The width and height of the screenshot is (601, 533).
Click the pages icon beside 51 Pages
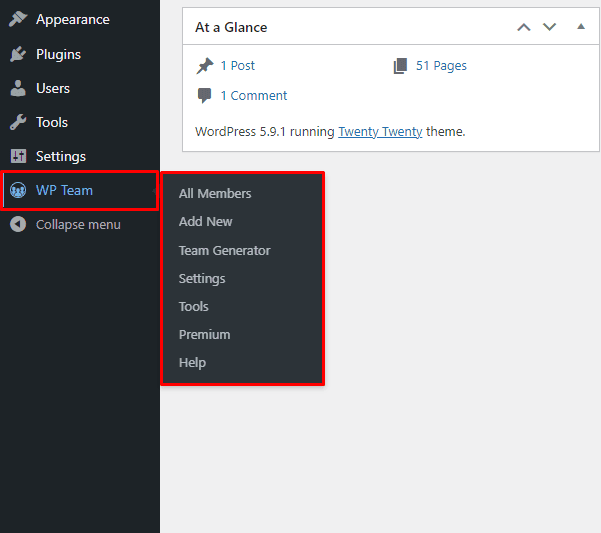click(400, 66)
